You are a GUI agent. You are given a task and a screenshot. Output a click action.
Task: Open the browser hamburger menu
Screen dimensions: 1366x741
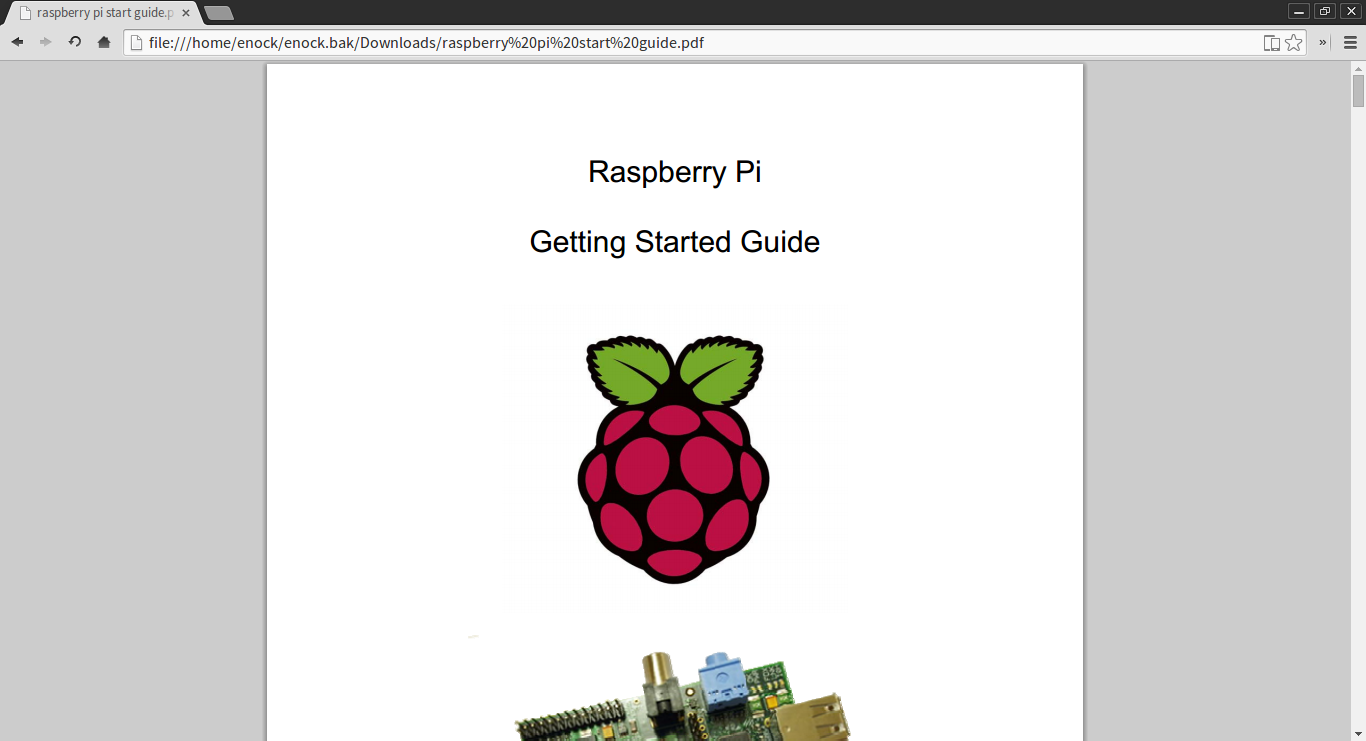tap(1350, 42)
